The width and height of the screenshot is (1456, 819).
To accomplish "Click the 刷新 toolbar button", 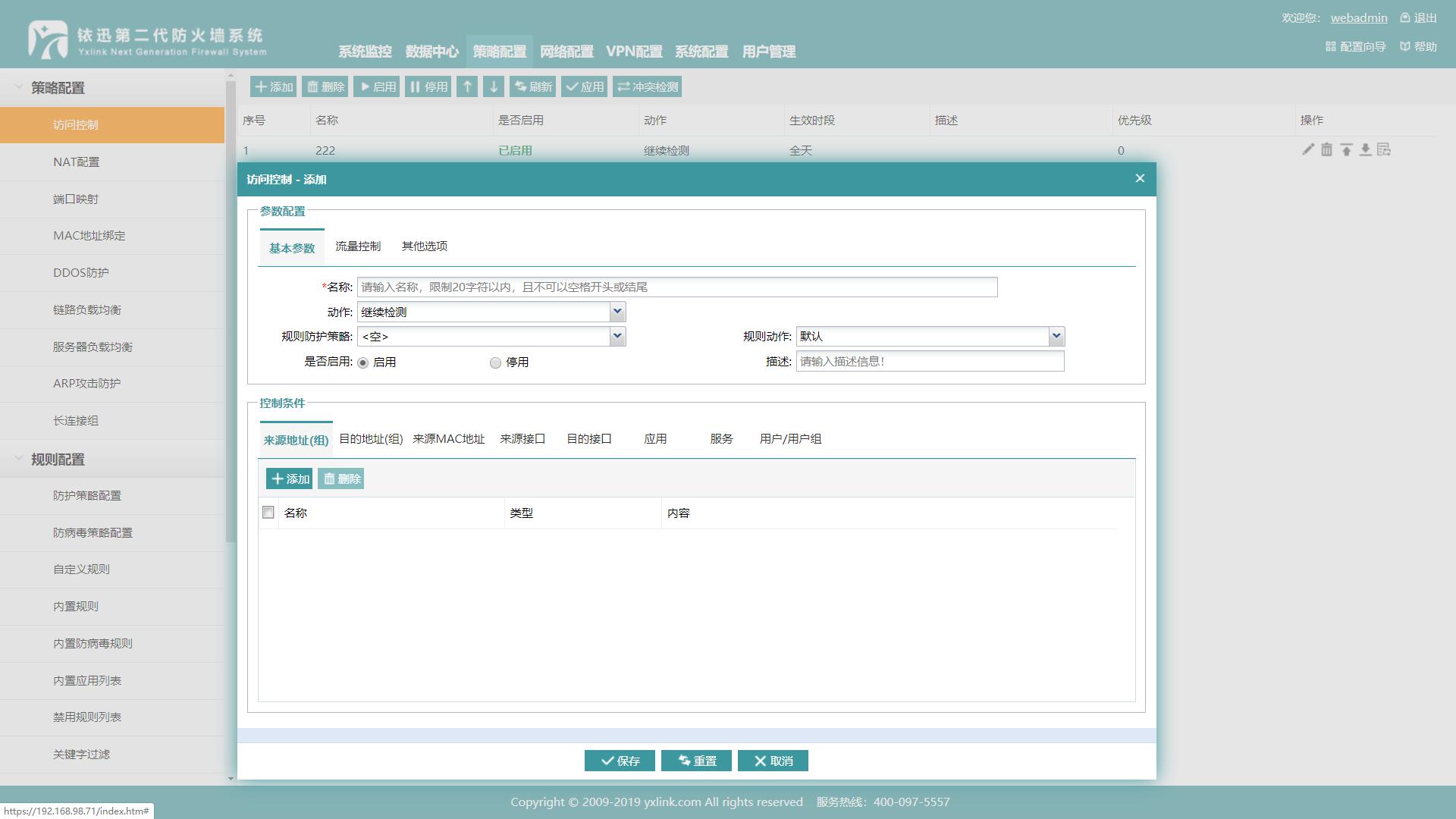I will pos(533,86).
